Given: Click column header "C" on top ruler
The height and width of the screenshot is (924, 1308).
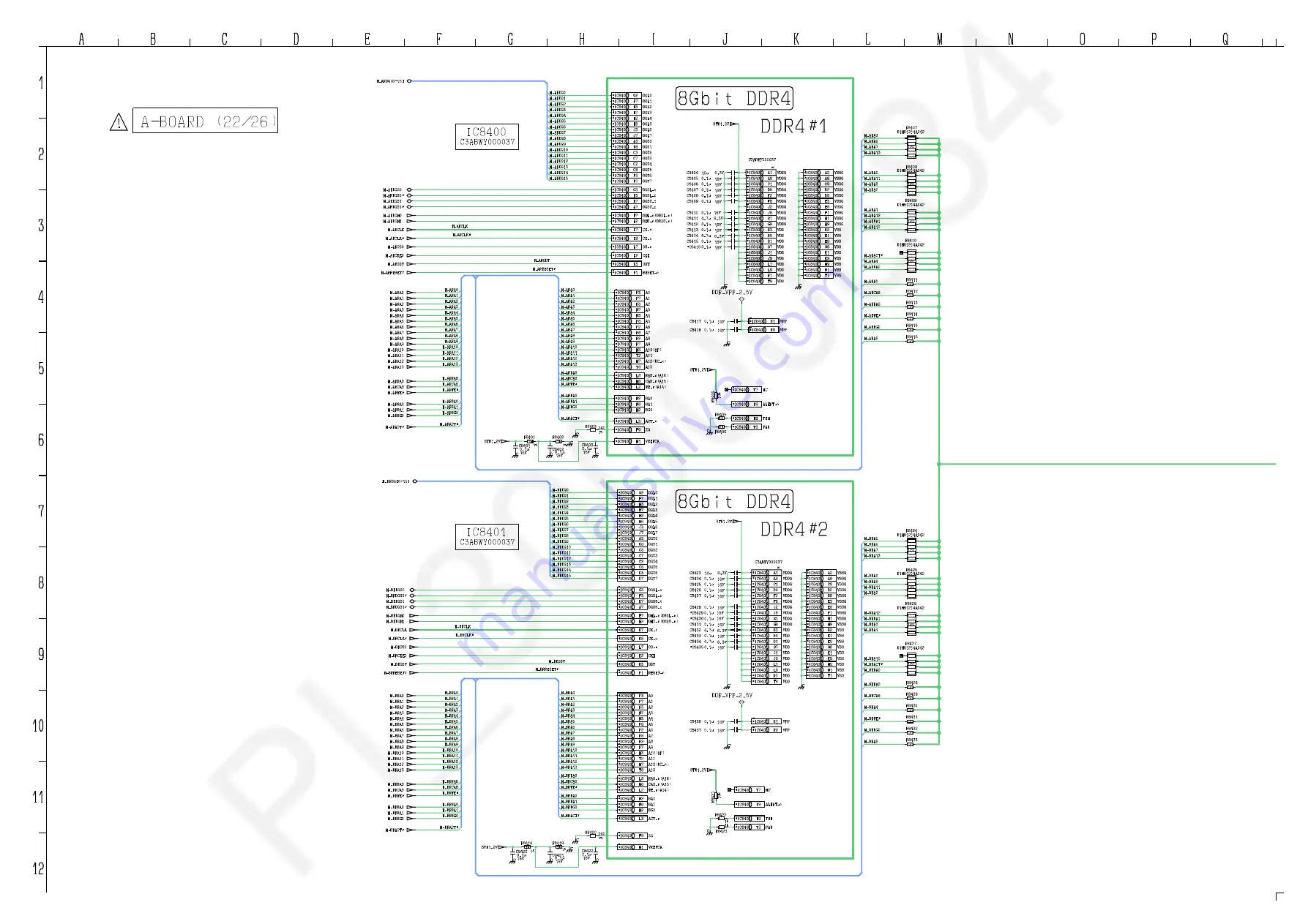Looking at the screenshot, I should (225, 39).
